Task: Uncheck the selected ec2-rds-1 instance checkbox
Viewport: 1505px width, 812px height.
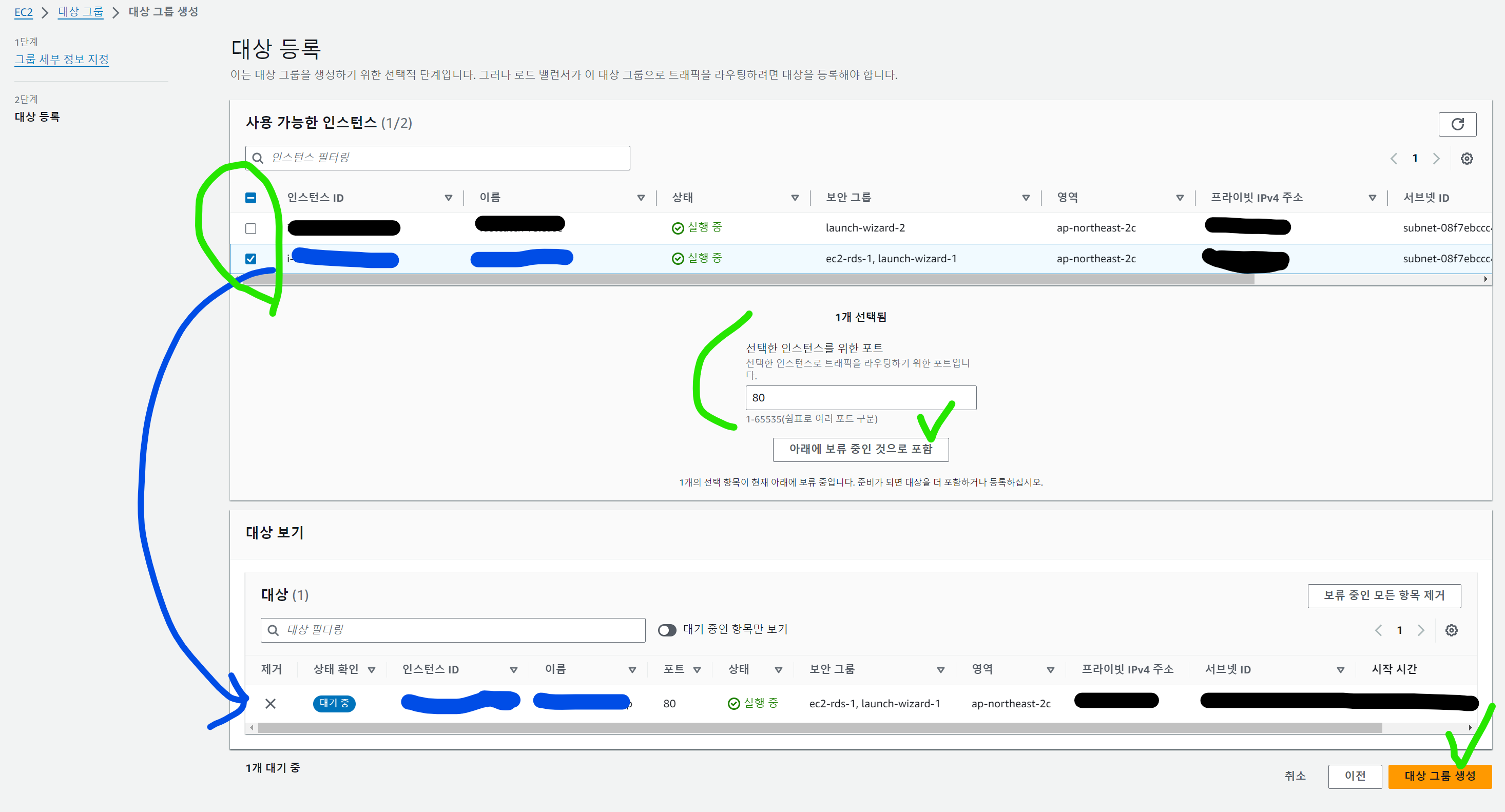Action: 250,259
